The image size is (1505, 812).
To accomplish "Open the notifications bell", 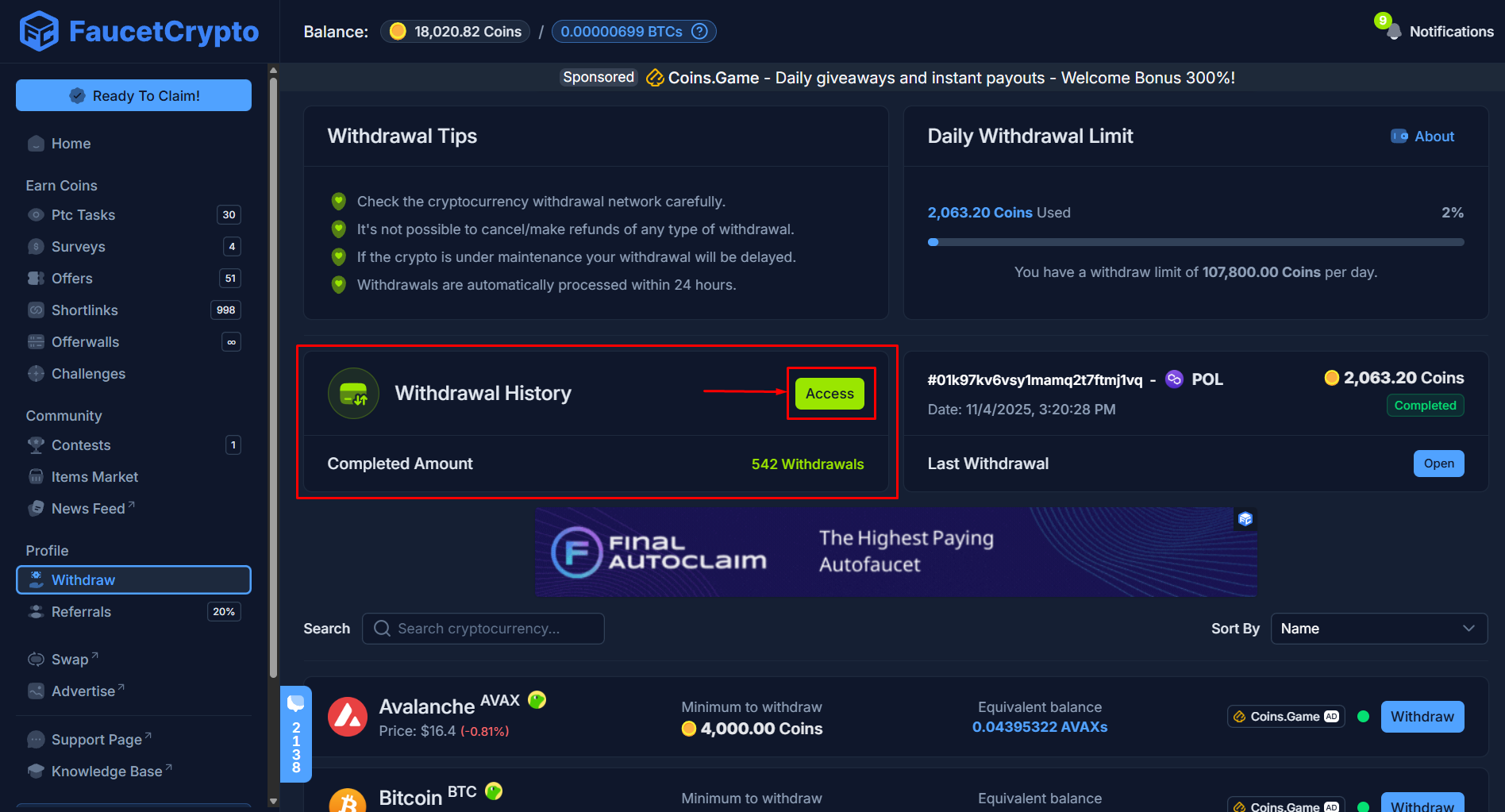I will 1393,30.
